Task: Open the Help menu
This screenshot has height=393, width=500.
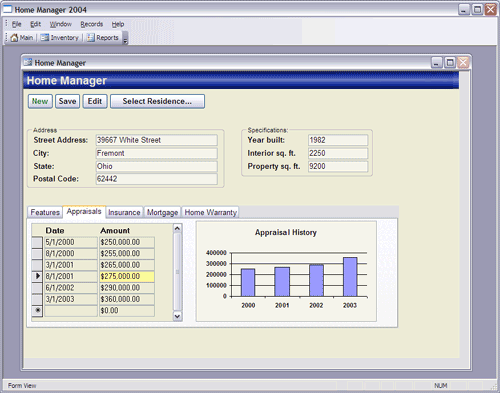Action: (118, 24)
